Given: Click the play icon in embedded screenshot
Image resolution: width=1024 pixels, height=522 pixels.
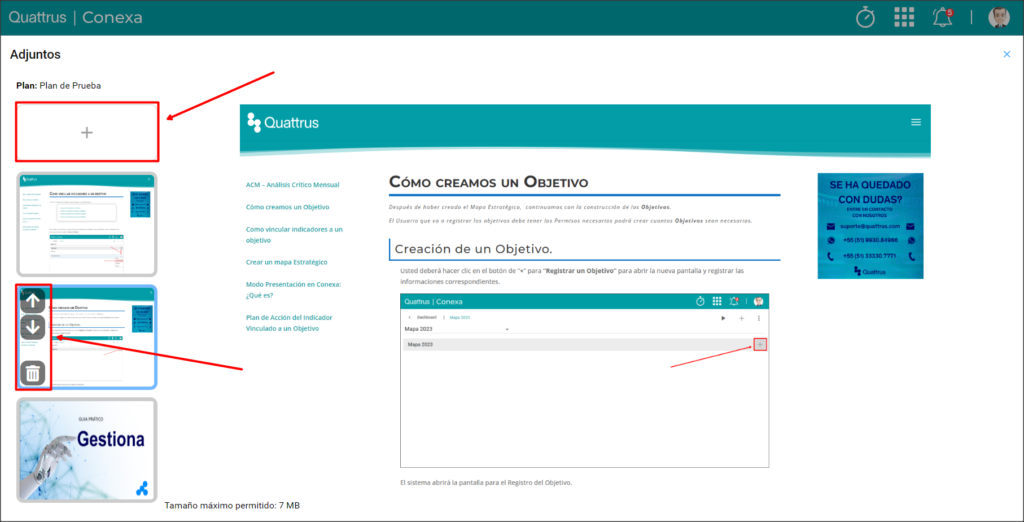Looking at the screenshot, I should tap(723, 318).
